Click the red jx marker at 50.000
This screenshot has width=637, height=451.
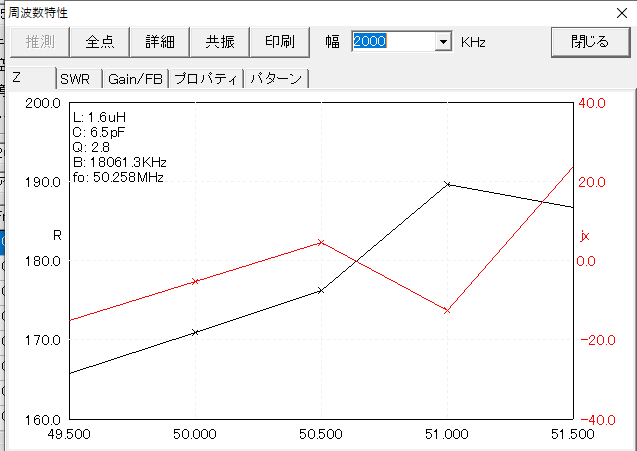(x=195, y=281)
